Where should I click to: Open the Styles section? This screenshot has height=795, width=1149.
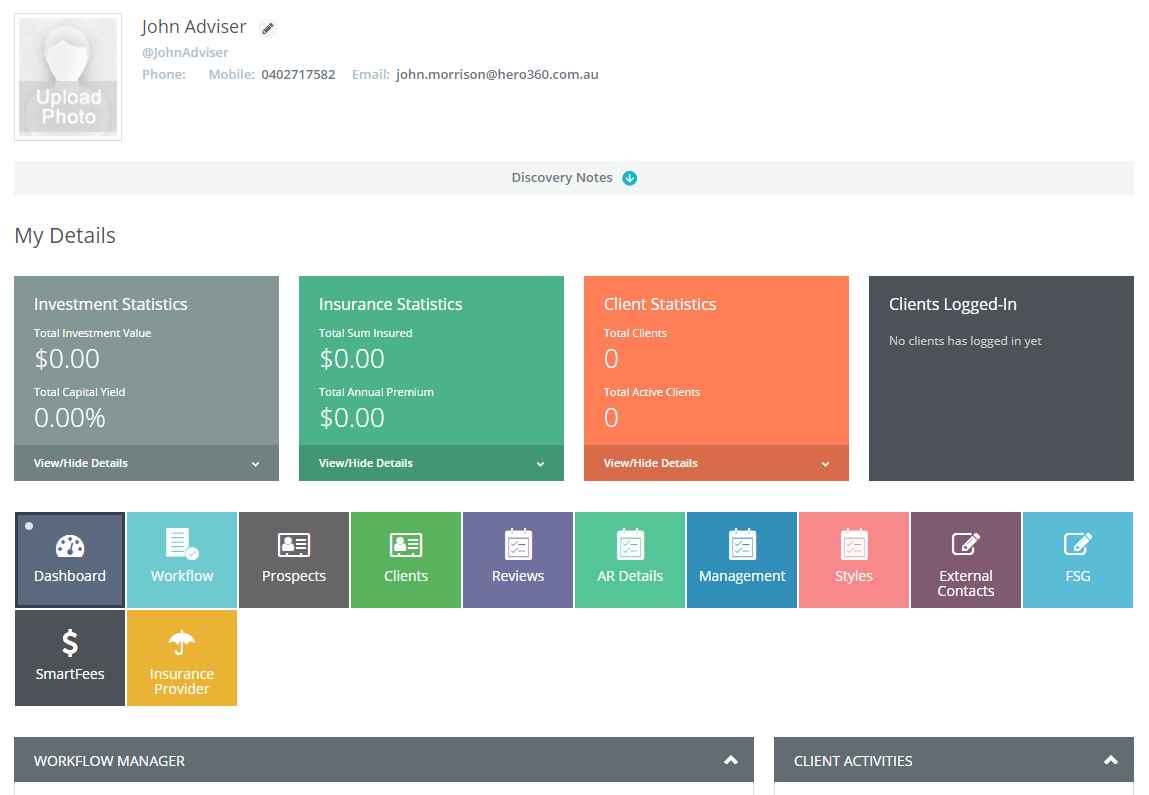click(x=853, y=558)
